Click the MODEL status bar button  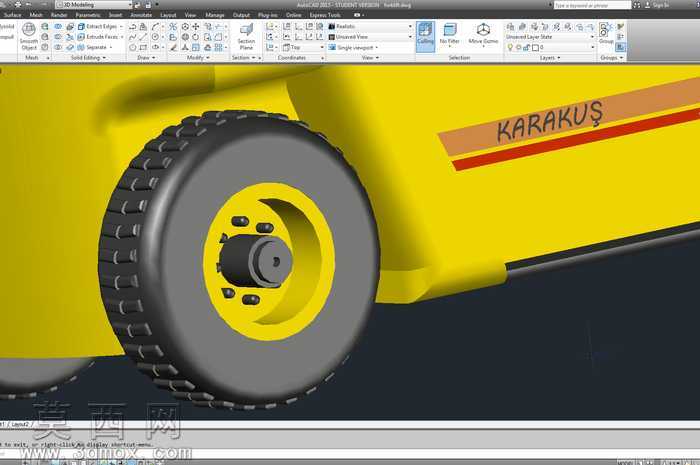click(x=625, y=462)
